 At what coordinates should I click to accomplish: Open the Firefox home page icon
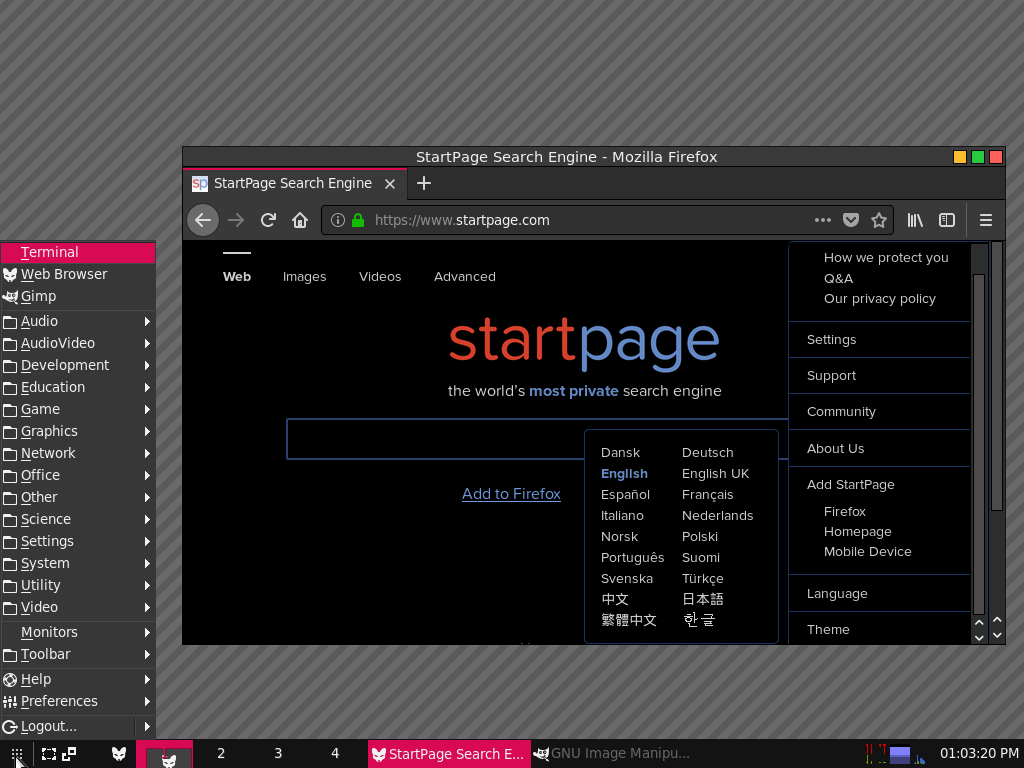(x=300, y=220)
